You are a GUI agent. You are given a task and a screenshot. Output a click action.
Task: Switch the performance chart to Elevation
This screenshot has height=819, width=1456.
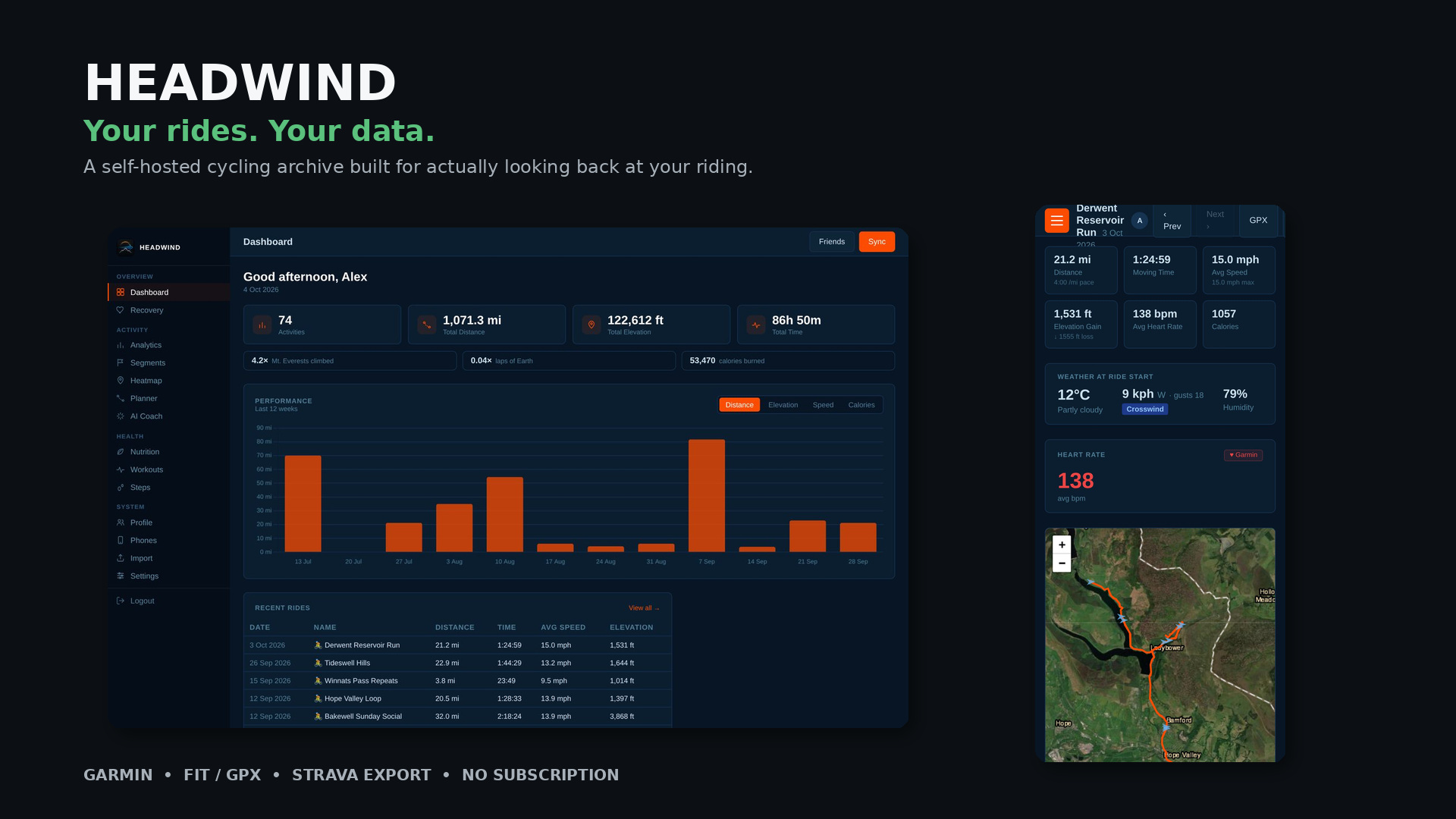(x=783, y=405)
